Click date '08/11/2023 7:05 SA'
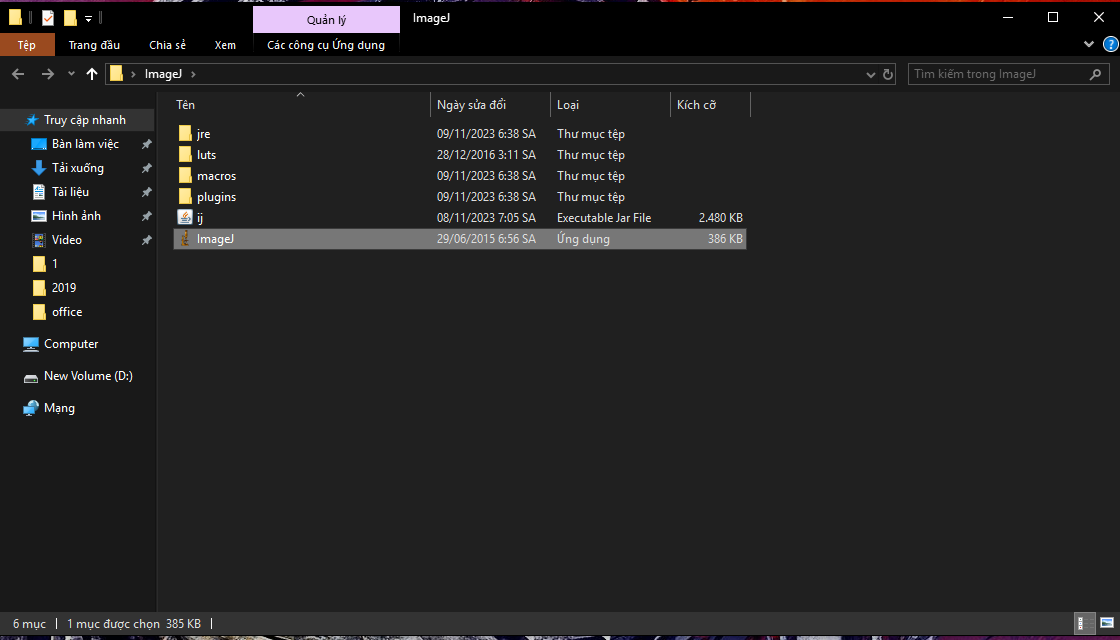The height and width of the screenshot is (640, 1120). (486, 218)
